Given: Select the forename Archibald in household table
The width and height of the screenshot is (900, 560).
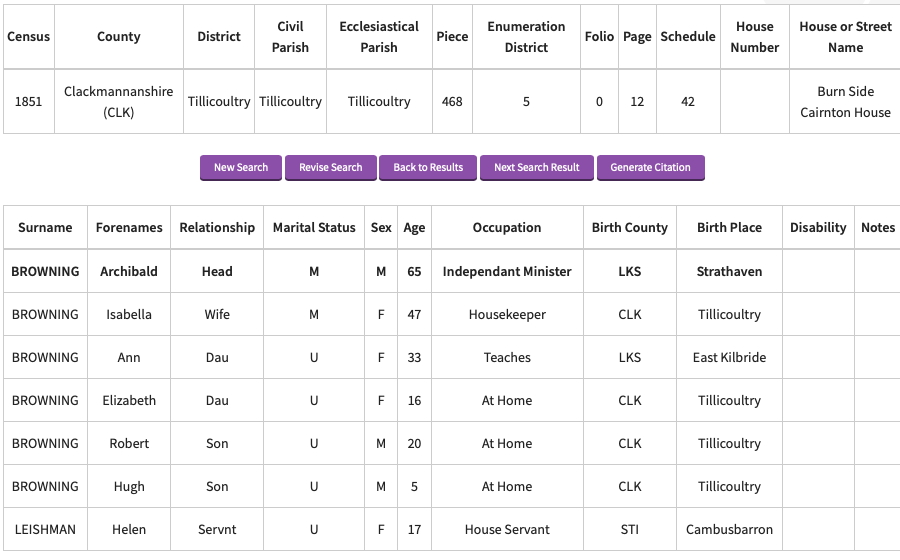Looking at the screenshot, I should 129,271.
